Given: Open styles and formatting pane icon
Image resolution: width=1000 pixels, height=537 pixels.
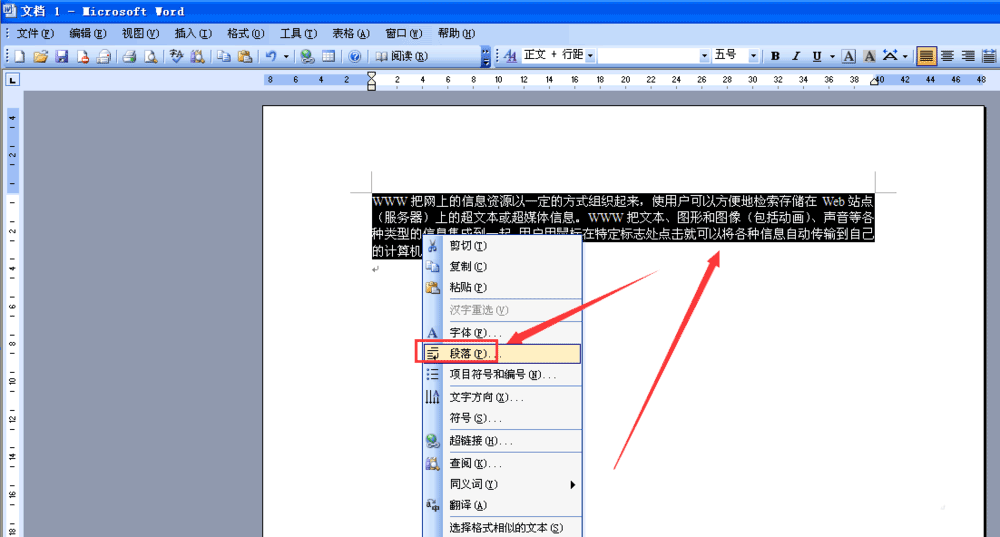Looking at the screenshot, I should (x=510, y=56).
